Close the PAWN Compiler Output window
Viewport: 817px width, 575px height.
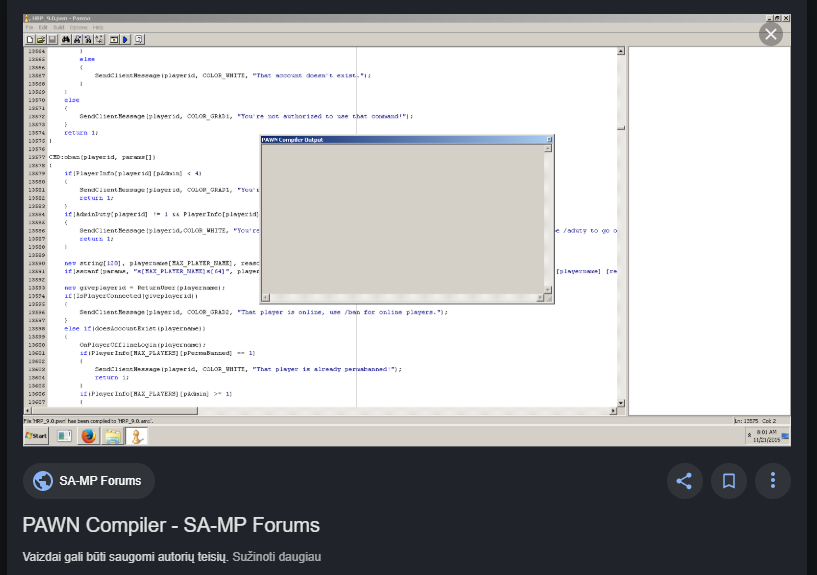[549, 140]
